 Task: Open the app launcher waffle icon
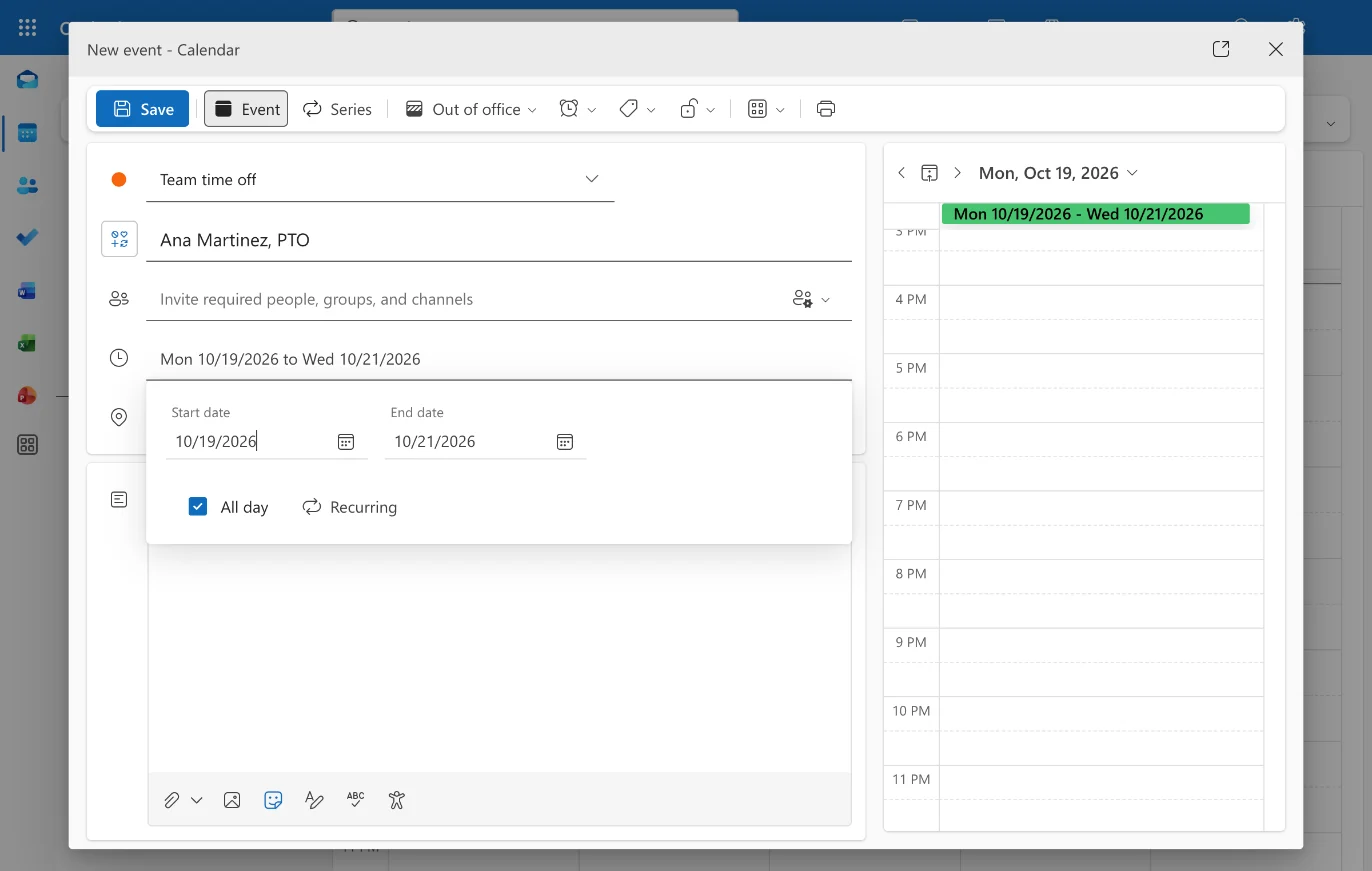27,27
